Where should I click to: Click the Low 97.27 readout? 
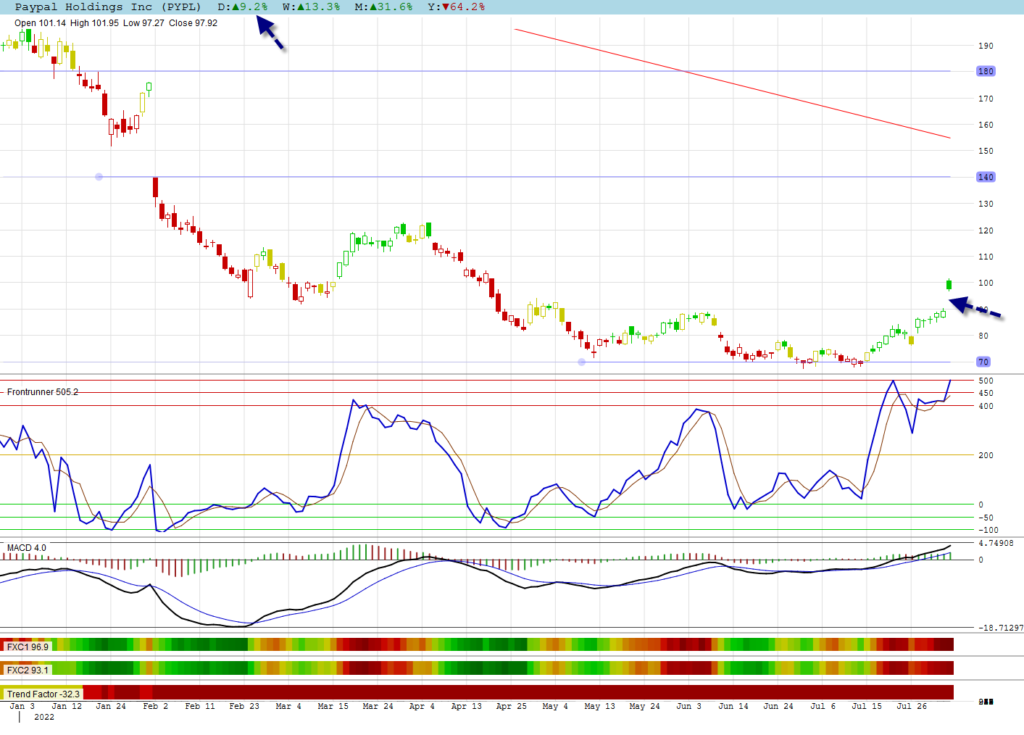[143, 23]
